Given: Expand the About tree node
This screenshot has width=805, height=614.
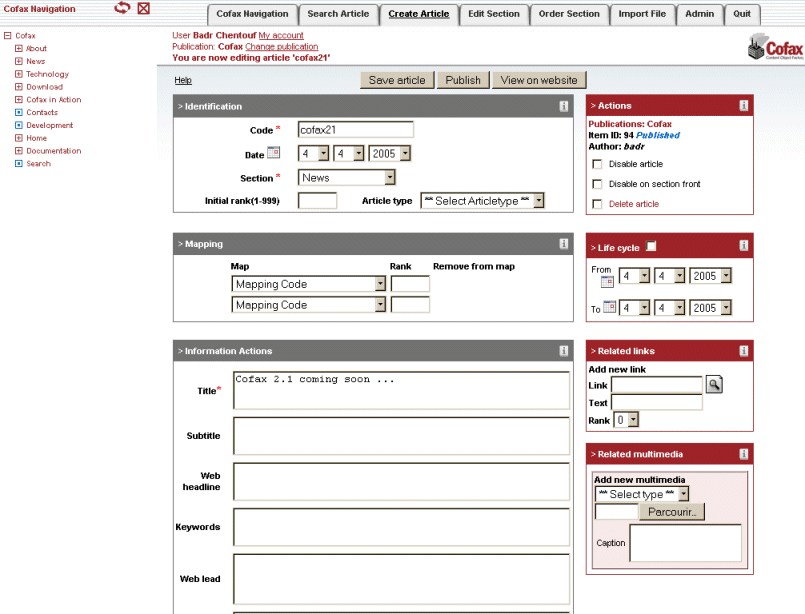Looking at the screenshot, I should [19, 48].
